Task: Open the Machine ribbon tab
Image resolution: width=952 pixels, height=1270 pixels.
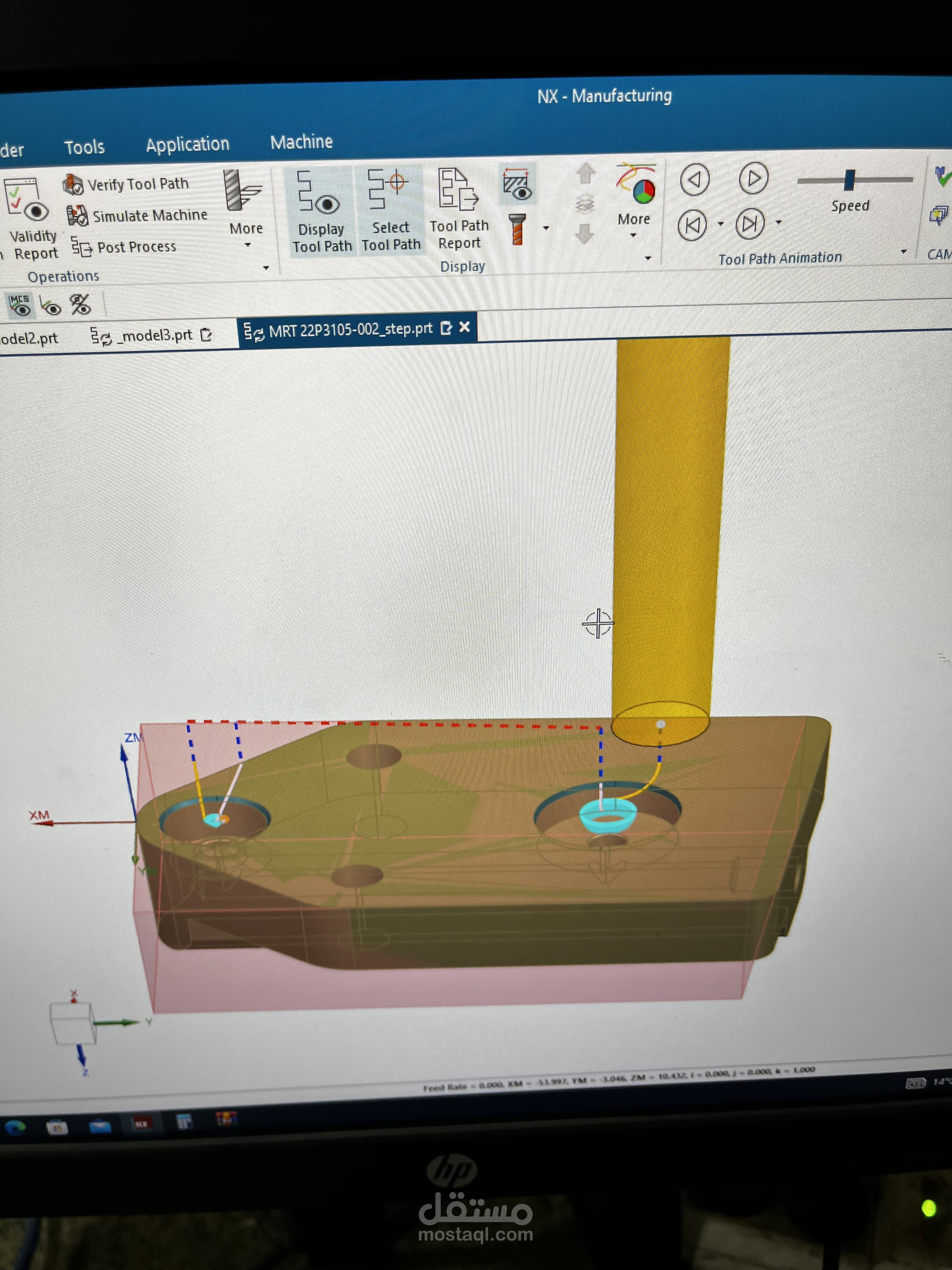Action: click(x=301, y=142)
